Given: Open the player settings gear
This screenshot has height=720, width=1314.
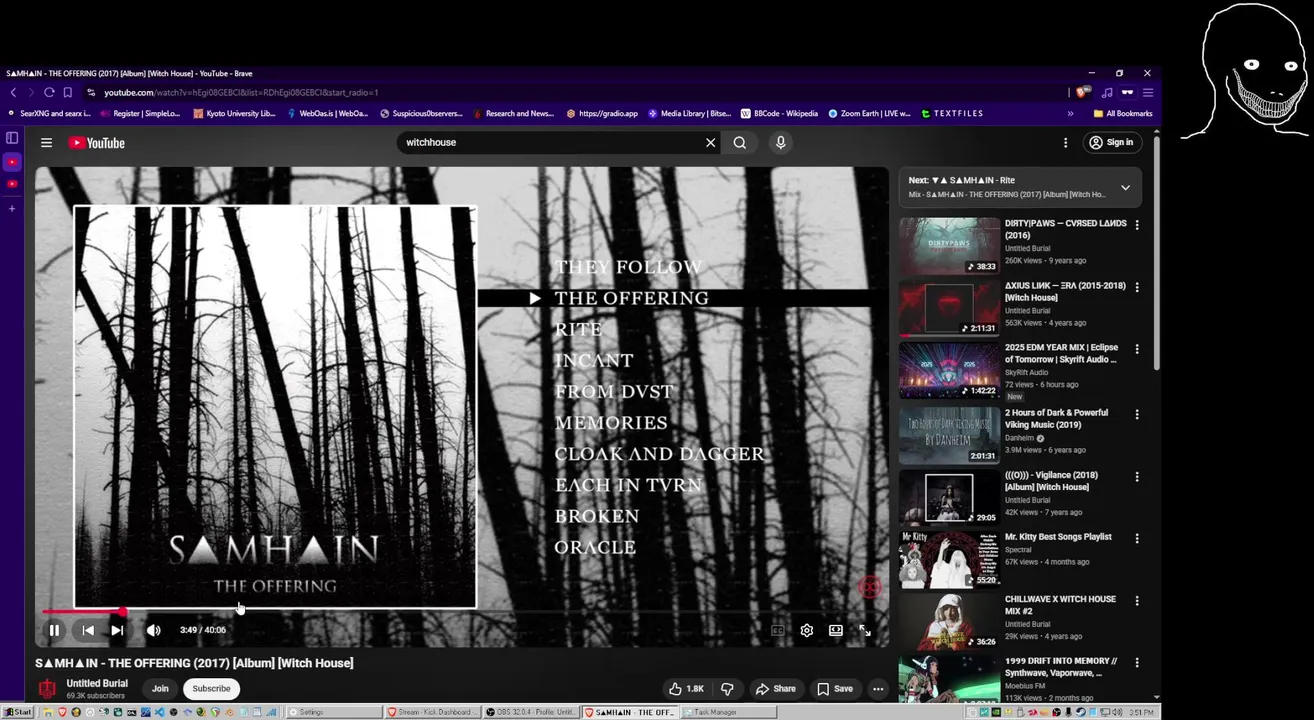Looking at the screenshot, I should 807,630.
